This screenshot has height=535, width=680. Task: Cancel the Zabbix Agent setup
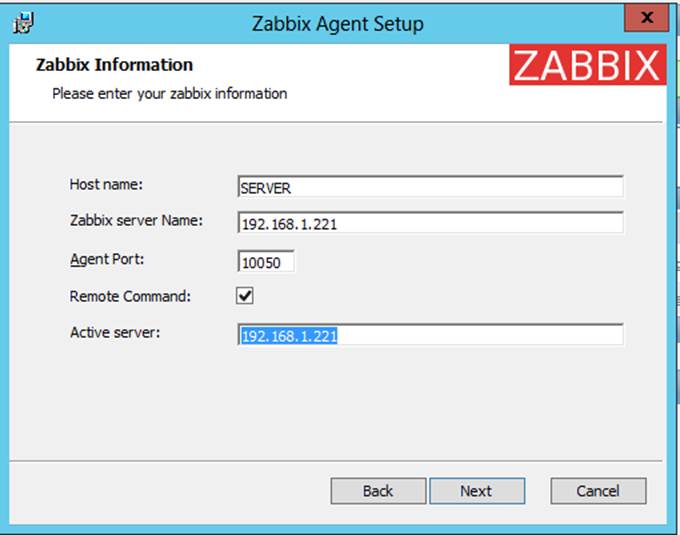(598, 491)
